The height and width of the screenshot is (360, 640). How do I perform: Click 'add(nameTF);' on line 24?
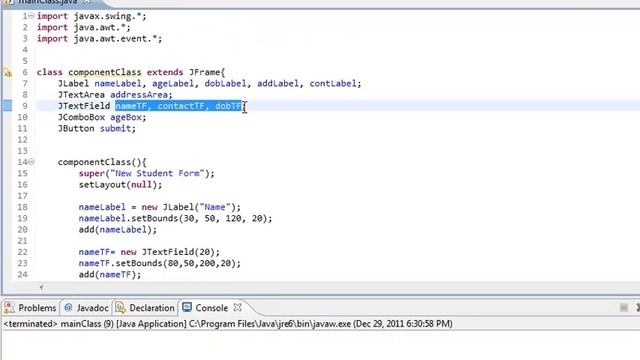110,274
